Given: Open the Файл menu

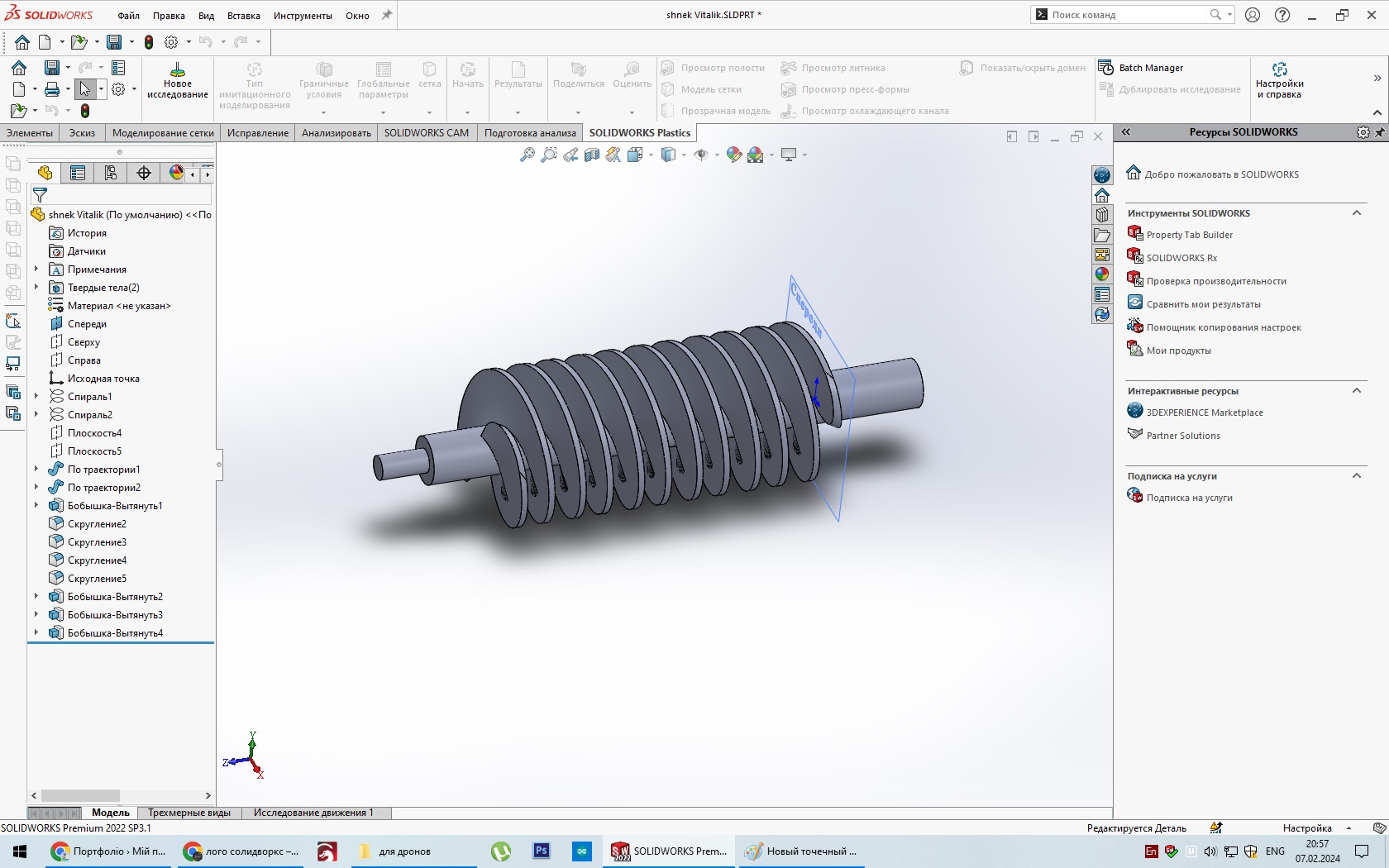Looking at the screenshot, I should coord(128,16).
